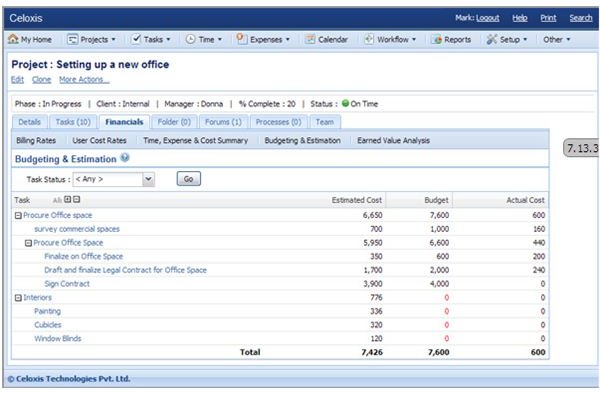
Task: Open Finalize on Office Space task
Action: 84,257
